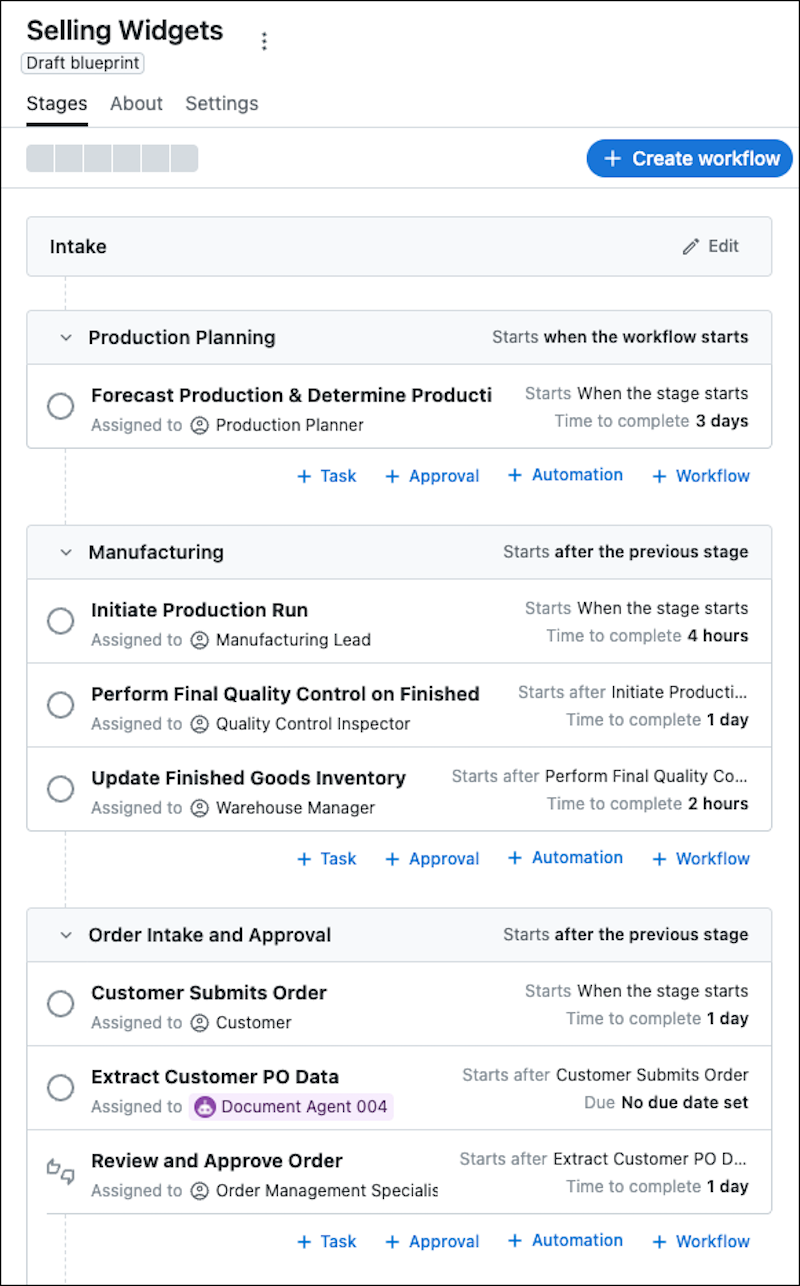Add a Task under Manufacturing stage
The height and width of the screenshot is (1286, 800).
click(327, 859)
